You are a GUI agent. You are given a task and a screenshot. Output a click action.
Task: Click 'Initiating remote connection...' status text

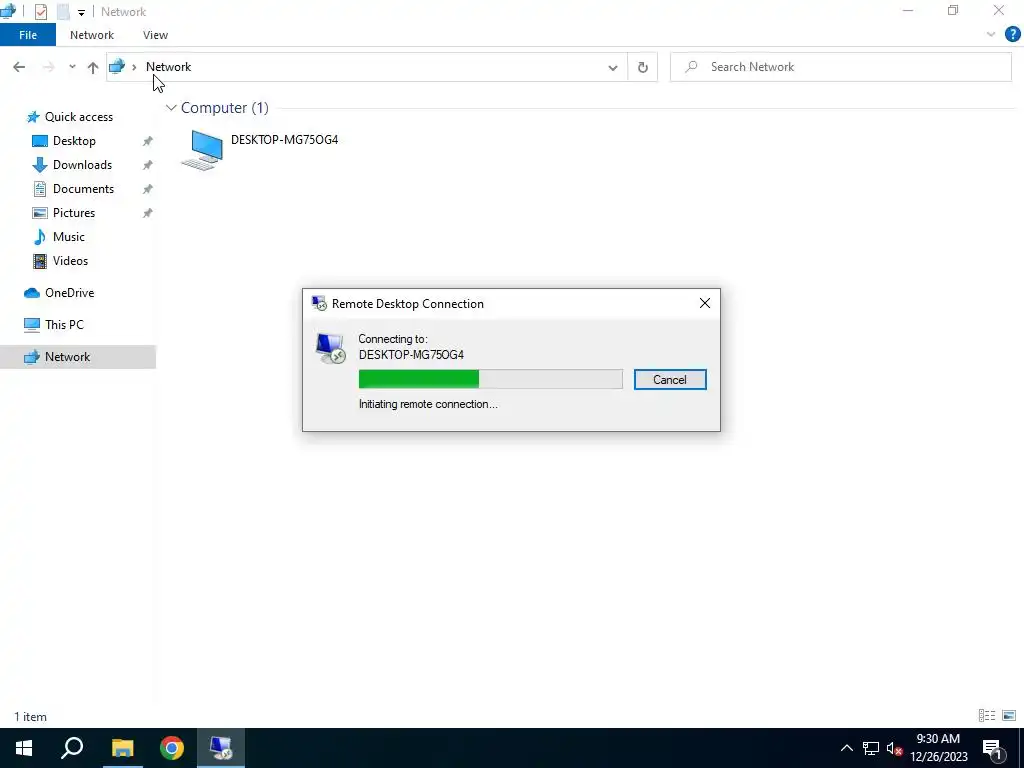(428, 404)
